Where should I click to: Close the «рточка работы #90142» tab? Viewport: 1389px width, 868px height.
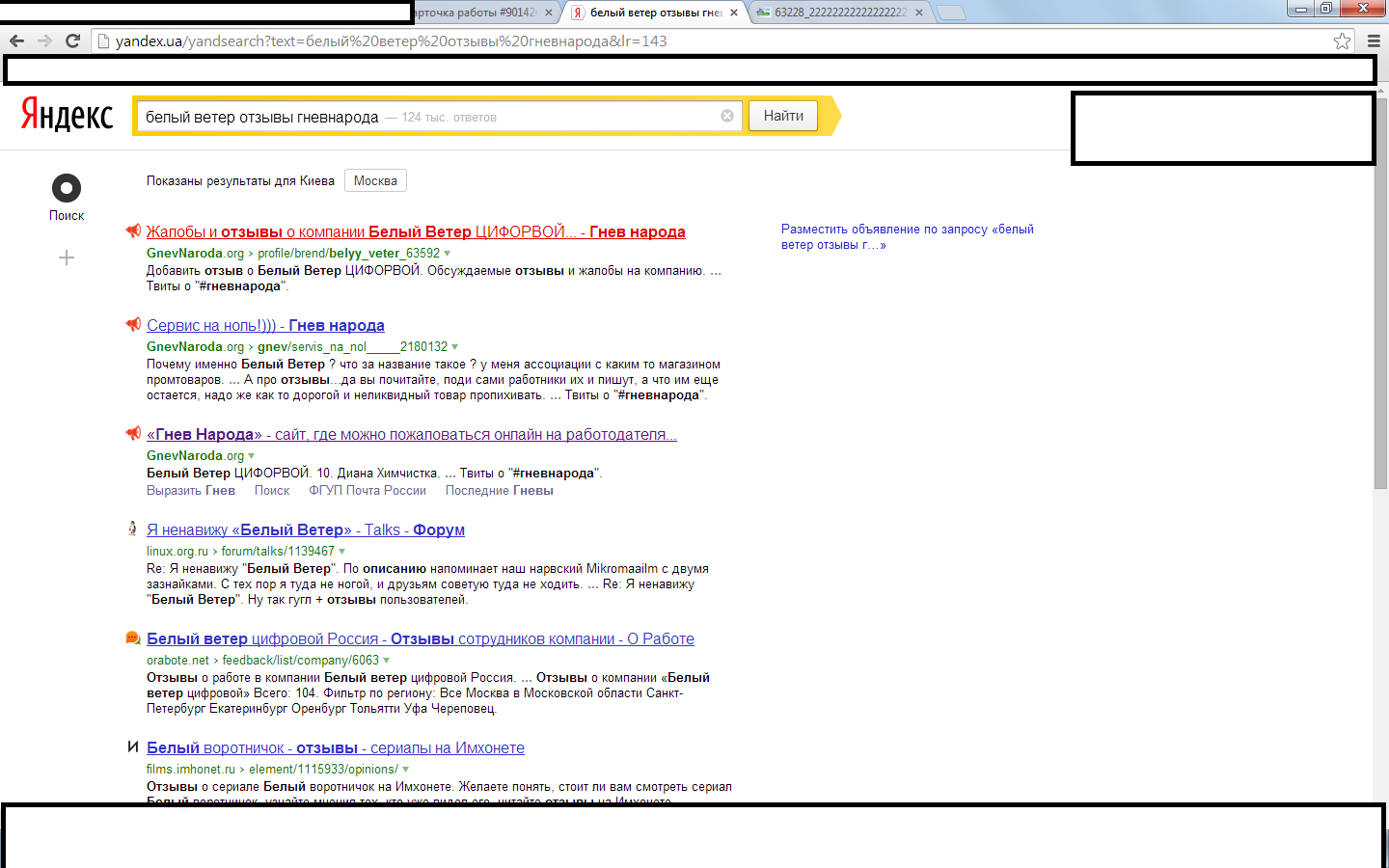(549, 13)
